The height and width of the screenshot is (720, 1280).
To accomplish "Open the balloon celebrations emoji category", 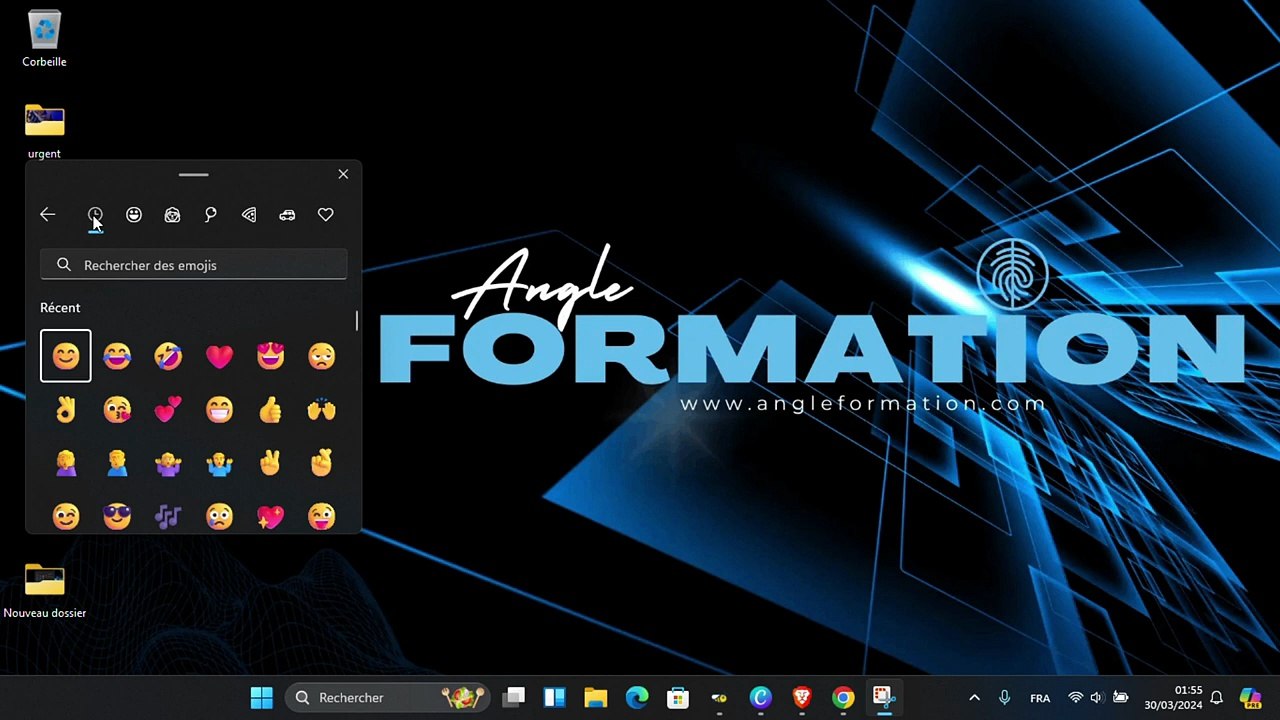I will click(x=210, y=215).
